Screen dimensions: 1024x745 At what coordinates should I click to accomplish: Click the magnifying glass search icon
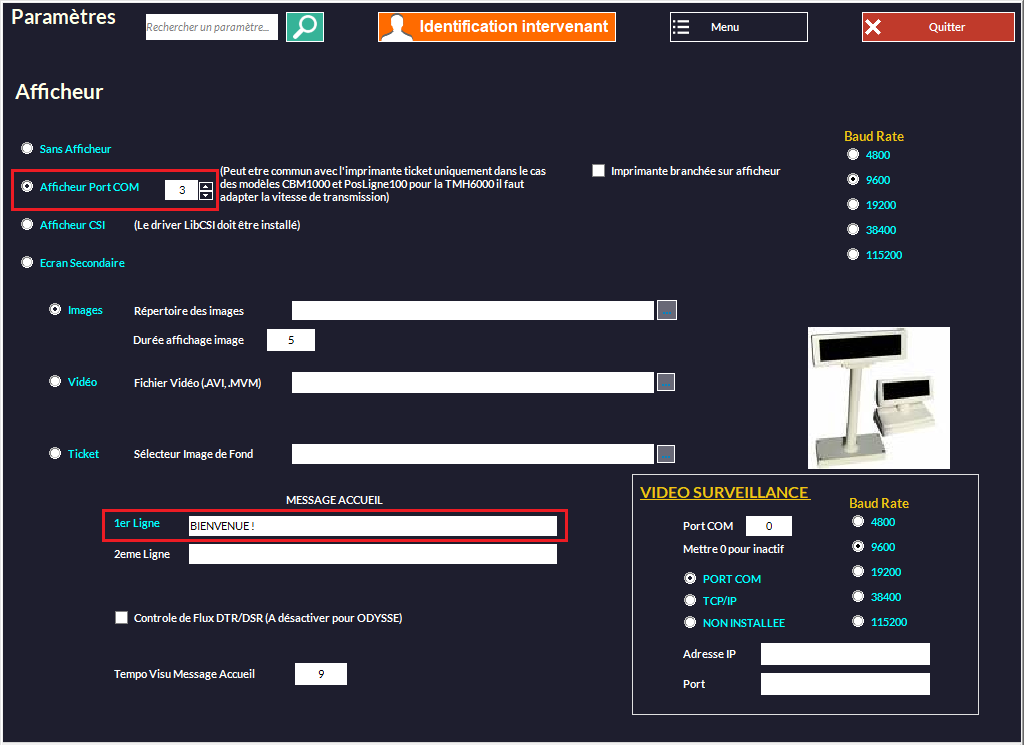tap(305, 27)
